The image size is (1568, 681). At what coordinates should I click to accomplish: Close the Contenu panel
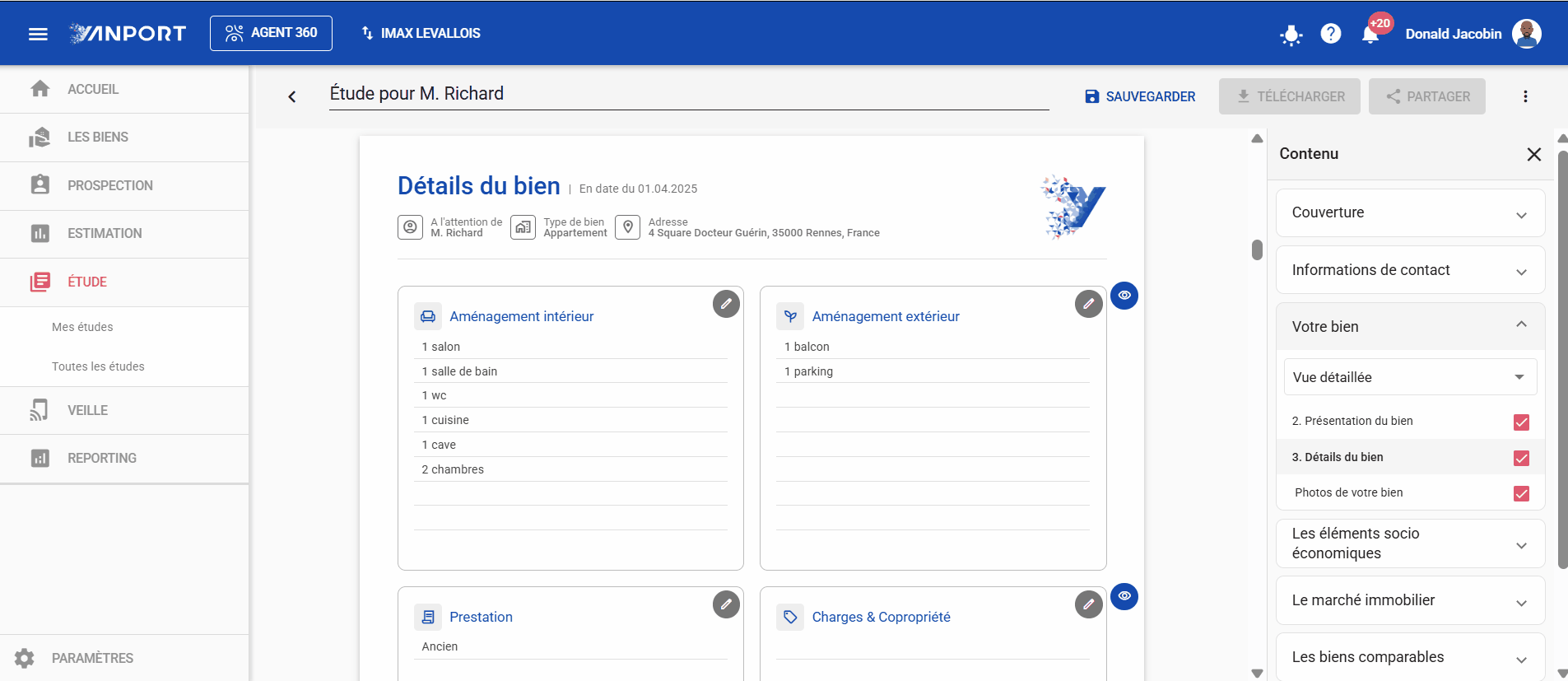point(1534,154)
